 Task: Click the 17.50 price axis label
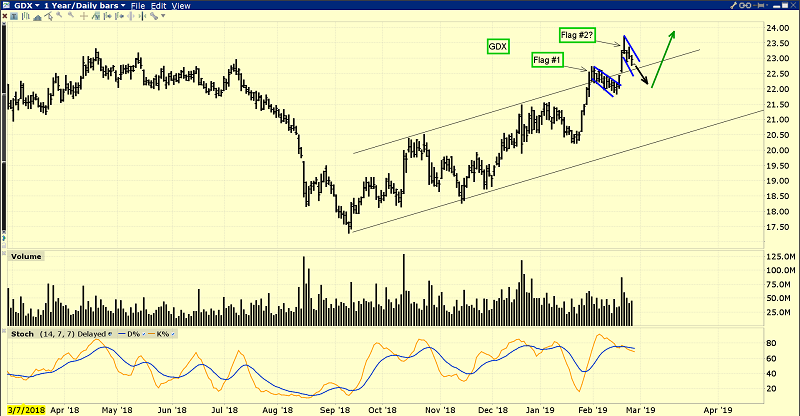778,227
